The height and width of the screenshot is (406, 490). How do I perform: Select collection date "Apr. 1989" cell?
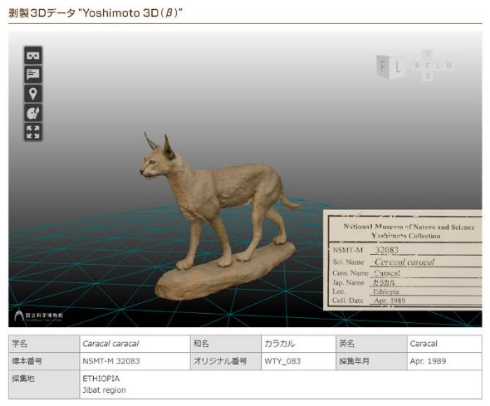click(444, 361)
